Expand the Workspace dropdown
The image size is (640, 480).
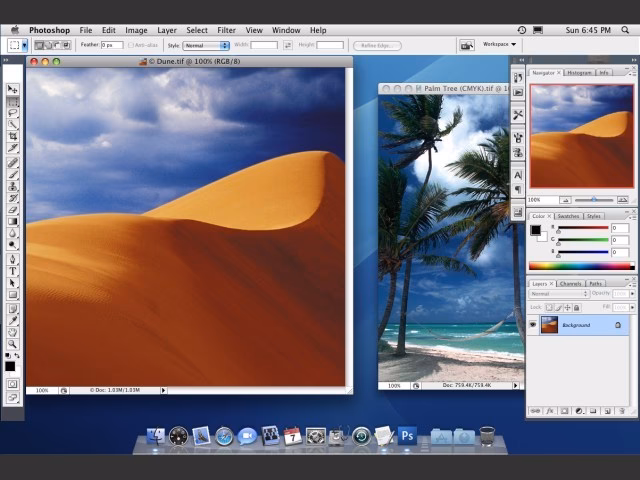500,44
